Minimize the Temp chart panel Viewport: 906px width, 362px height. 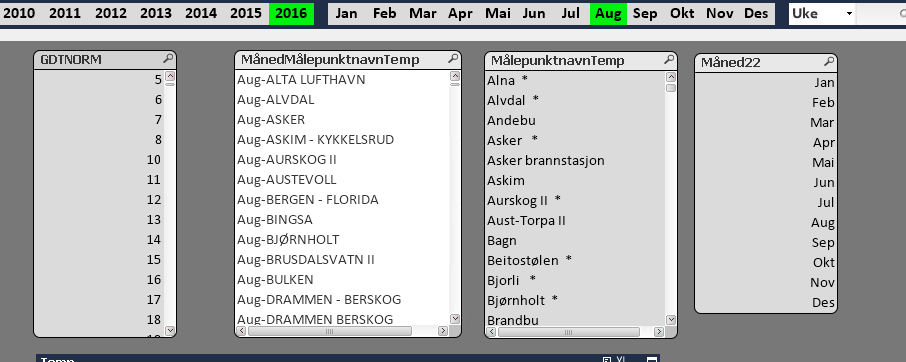pos(652,360)
